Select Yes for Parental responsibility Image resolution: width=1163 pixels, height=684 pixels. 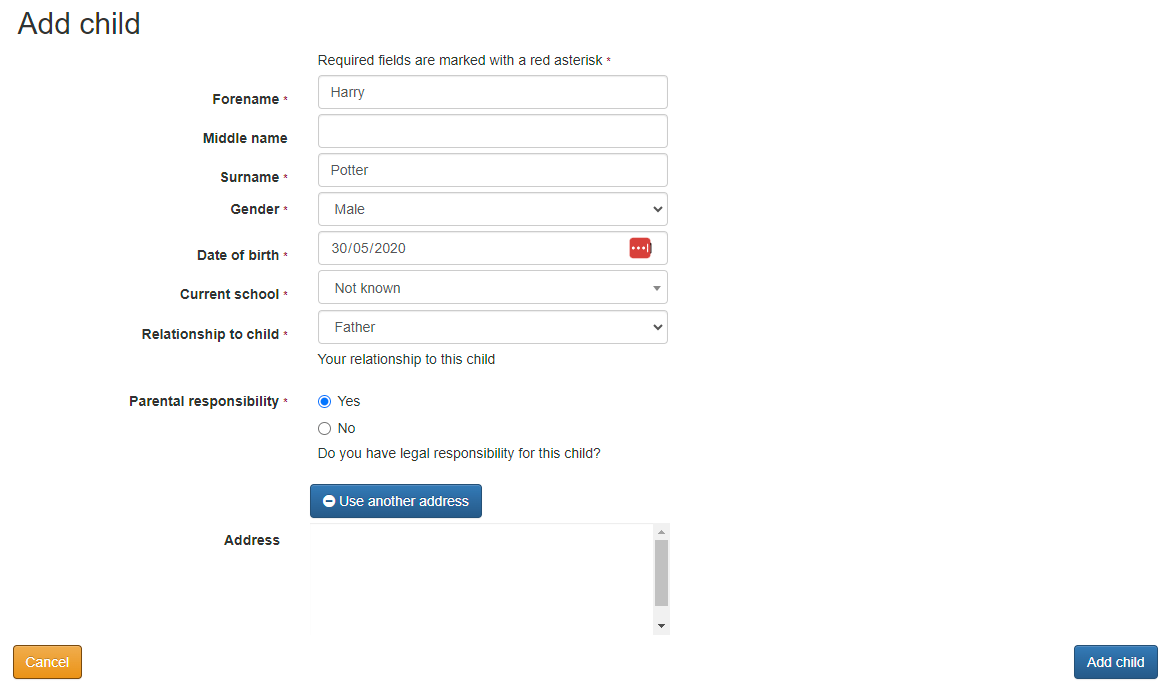324,401
